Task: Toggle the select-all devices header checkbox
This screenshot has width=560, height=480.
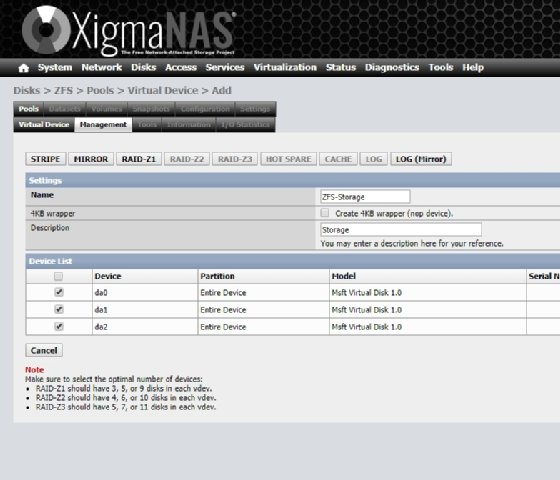Action: [59, 276]
